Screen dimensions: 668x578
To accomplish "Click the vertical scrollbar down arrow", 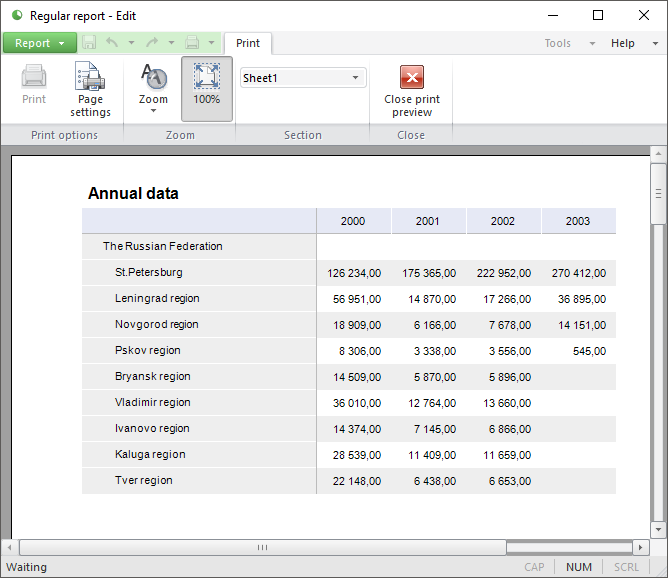I will [657, 531].
